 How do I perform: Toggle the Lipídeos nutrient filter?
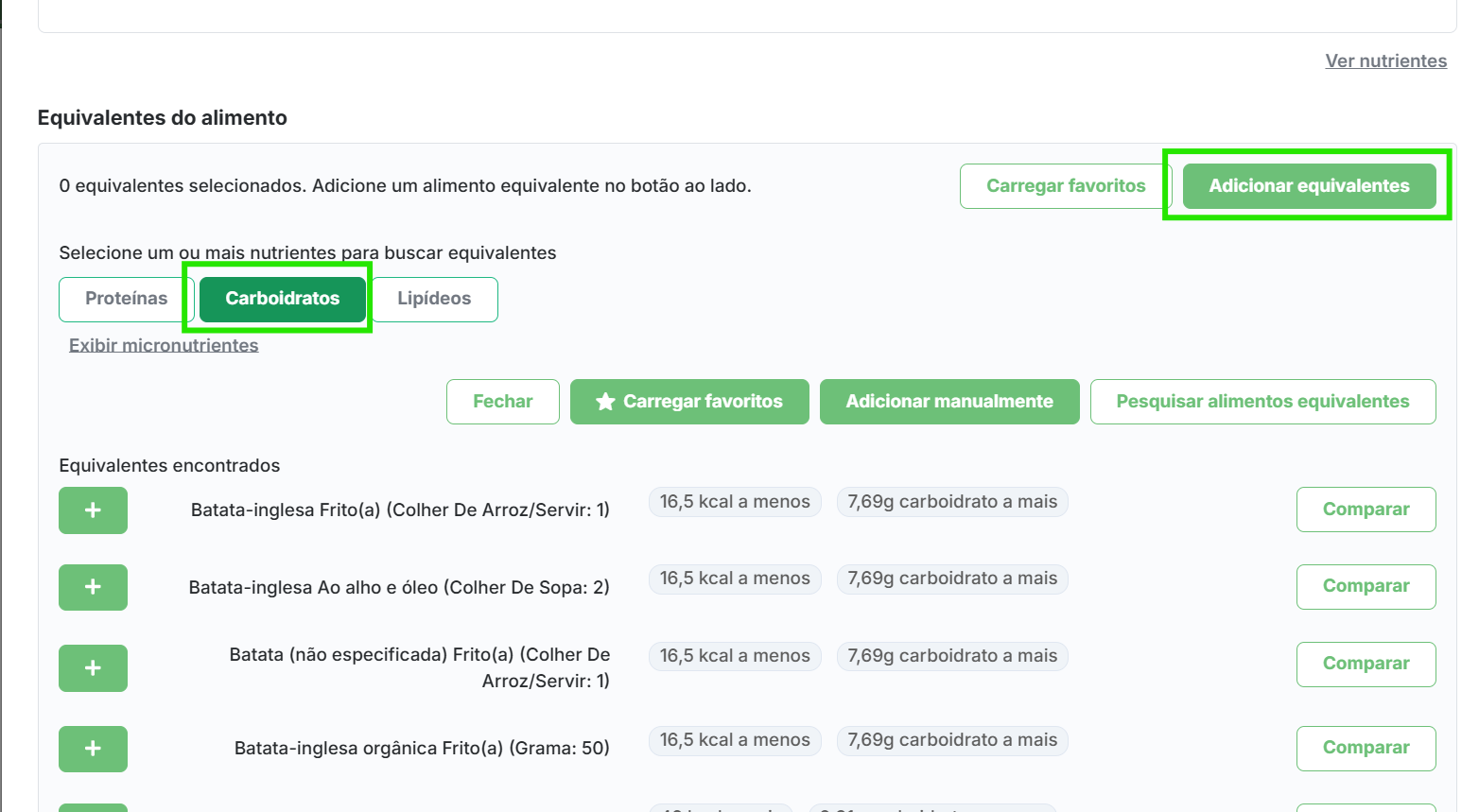coord(434,299)
